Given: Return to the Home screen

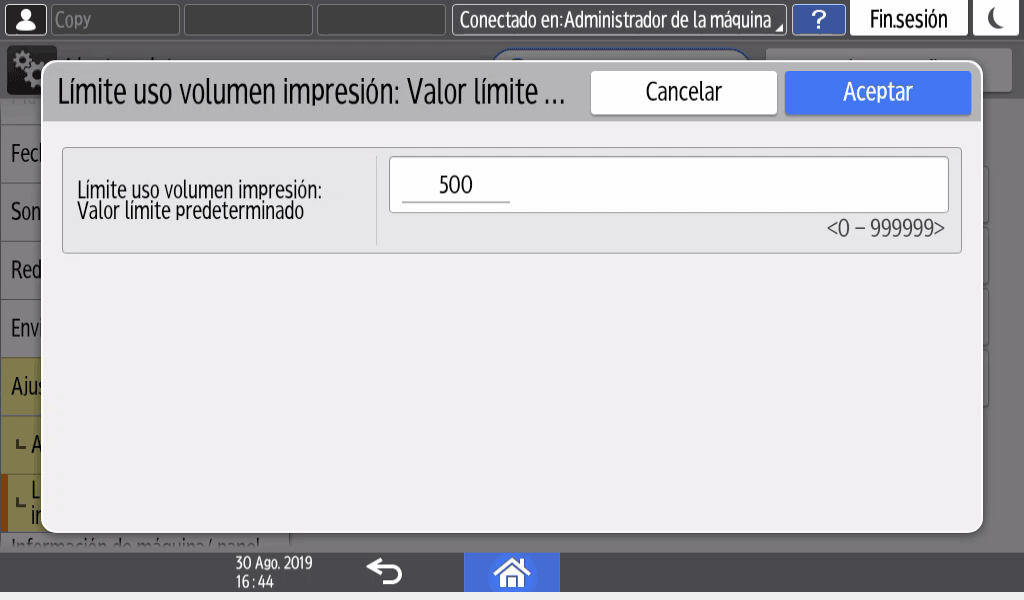Looking at the screenshot, I should point(511,572).
